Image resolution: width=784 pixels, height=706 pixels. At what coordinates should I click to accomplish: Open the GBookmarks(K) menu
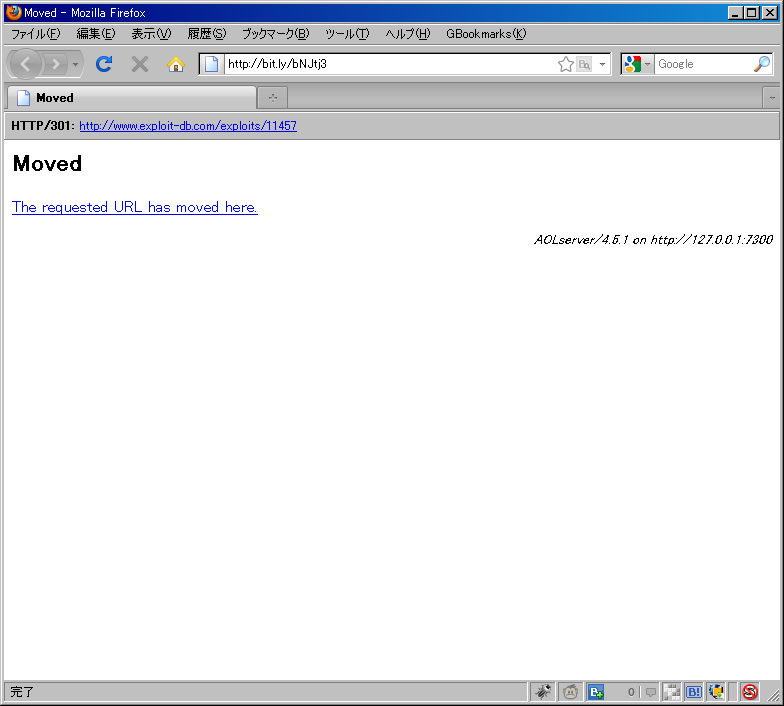(486, 34)
